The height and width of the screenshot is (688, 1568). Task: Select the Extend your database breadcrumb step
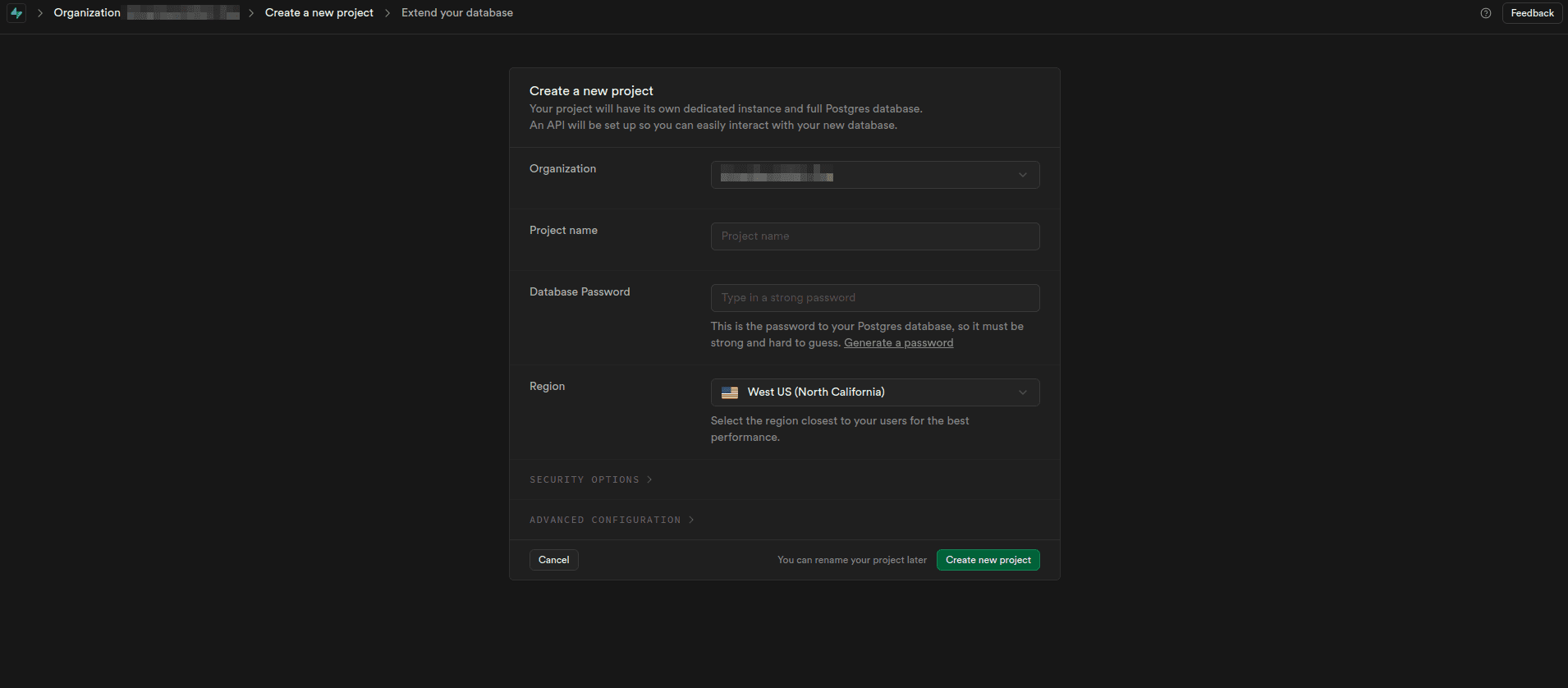(456, 13)
